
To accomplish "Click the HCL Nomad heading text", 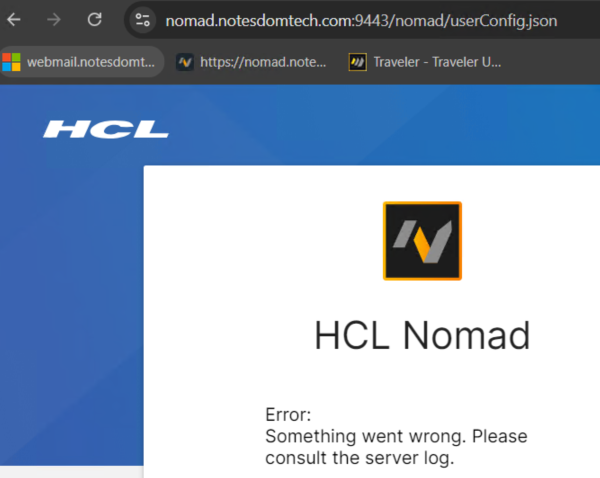I will point(422,336).
